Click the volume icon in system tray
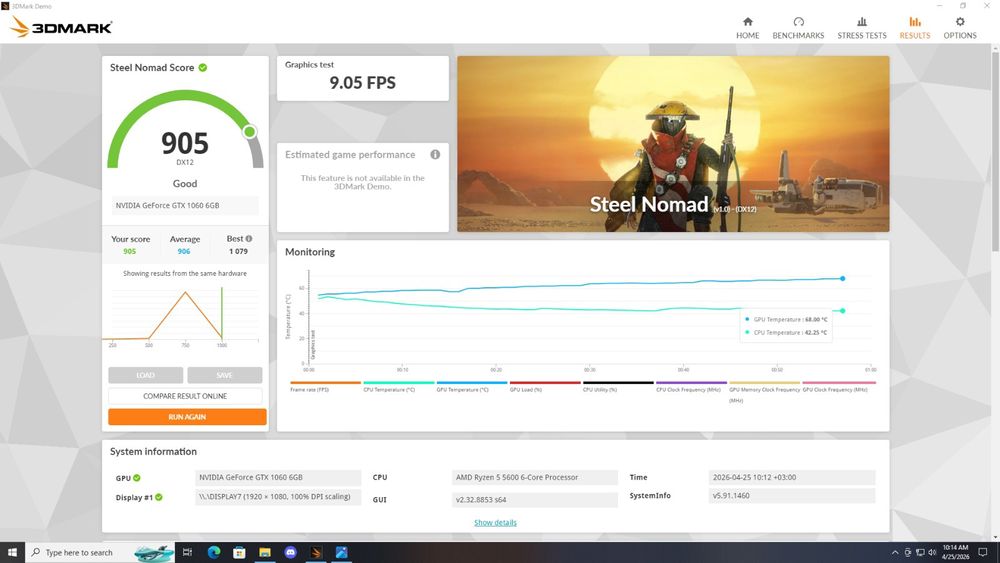 pos(932,552)
